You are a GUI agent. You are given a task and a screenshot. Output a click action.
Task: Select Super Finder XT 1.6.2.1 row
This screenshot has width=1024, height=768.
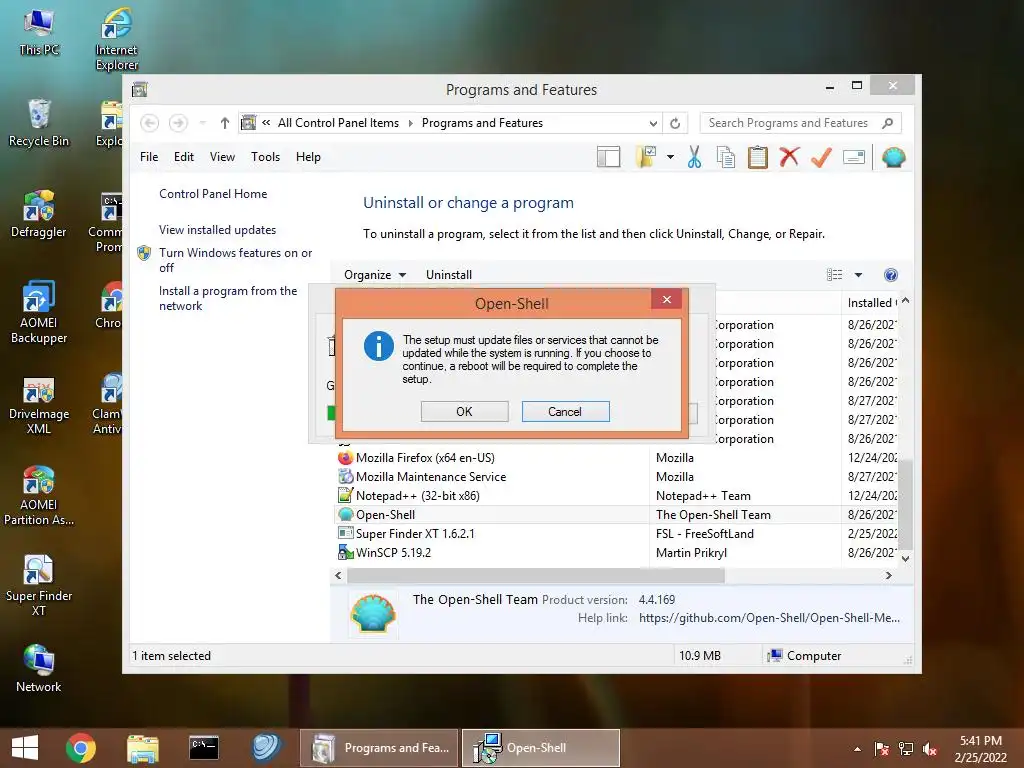click(617, 534)
